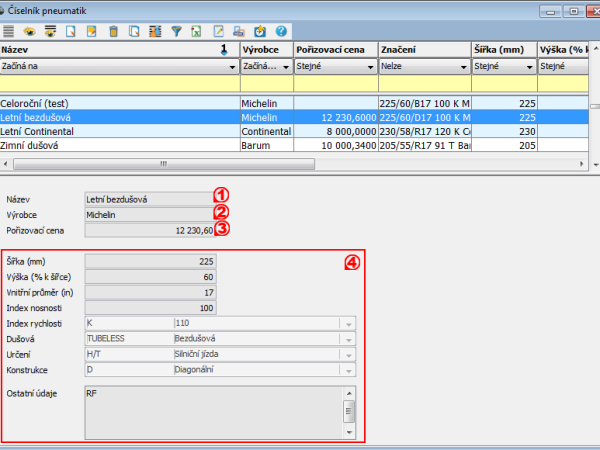This screenshot has width=600, height=450.
Task: Click the eye view-record icon
Action: coord(28,32)
